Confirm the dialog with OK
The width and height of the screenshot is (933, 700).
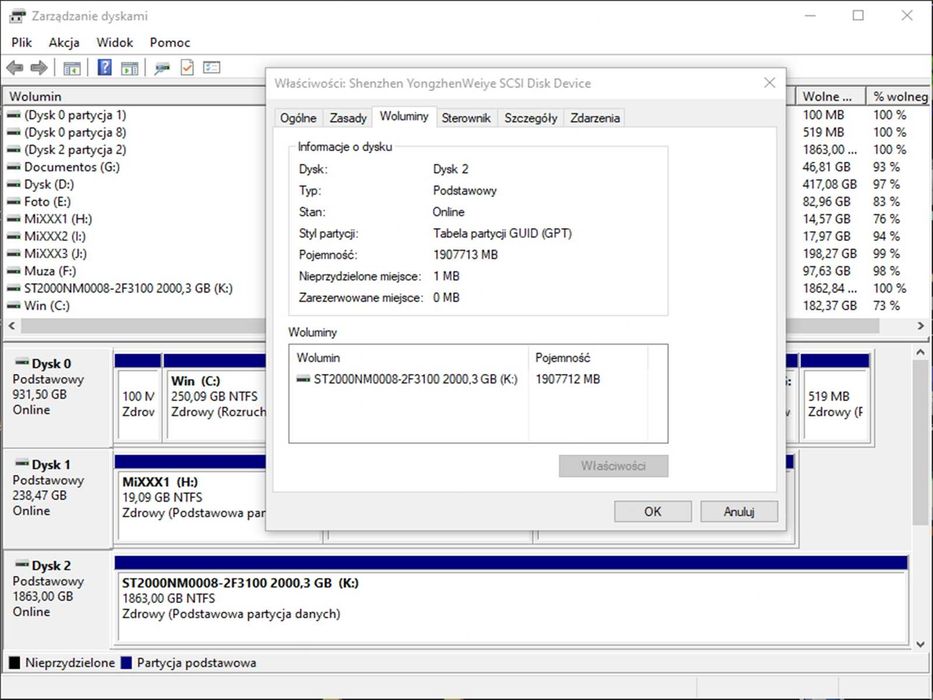click(x=653, y=511)
